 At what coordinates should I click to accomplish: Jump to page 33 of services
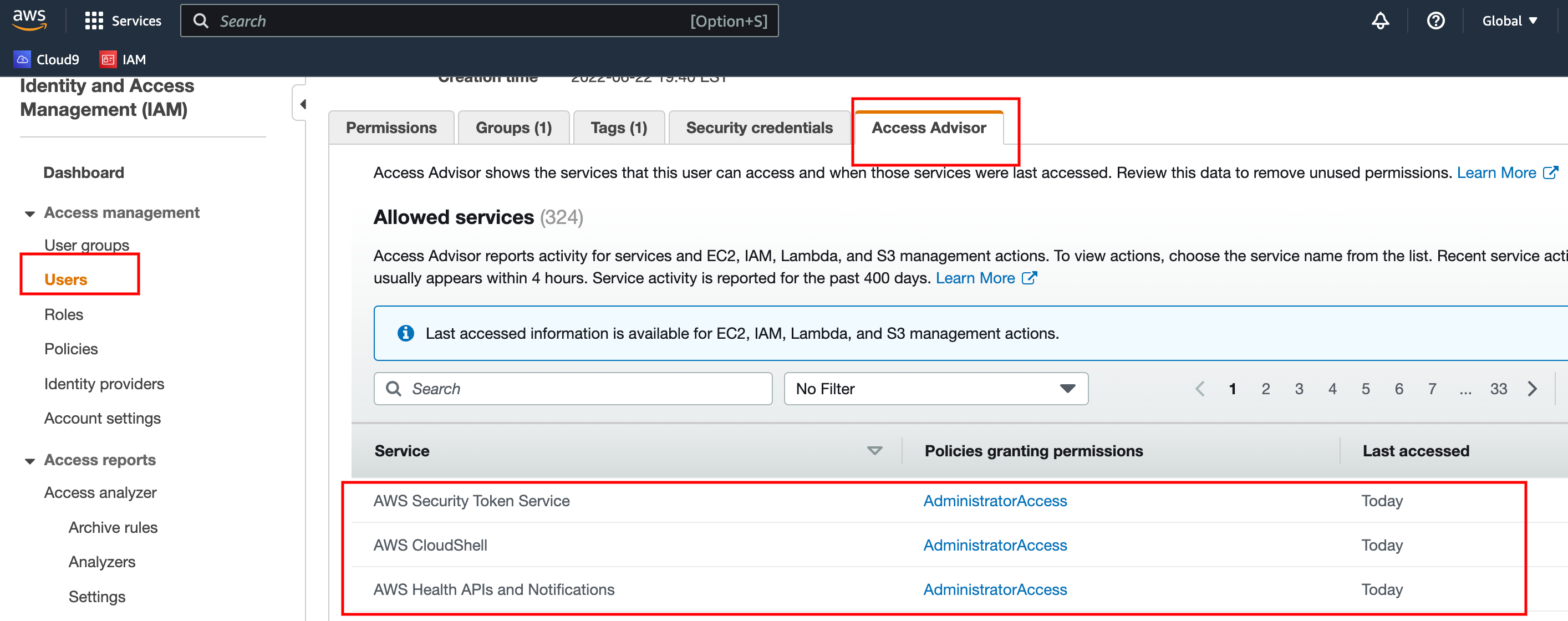tap(1498, 389)
